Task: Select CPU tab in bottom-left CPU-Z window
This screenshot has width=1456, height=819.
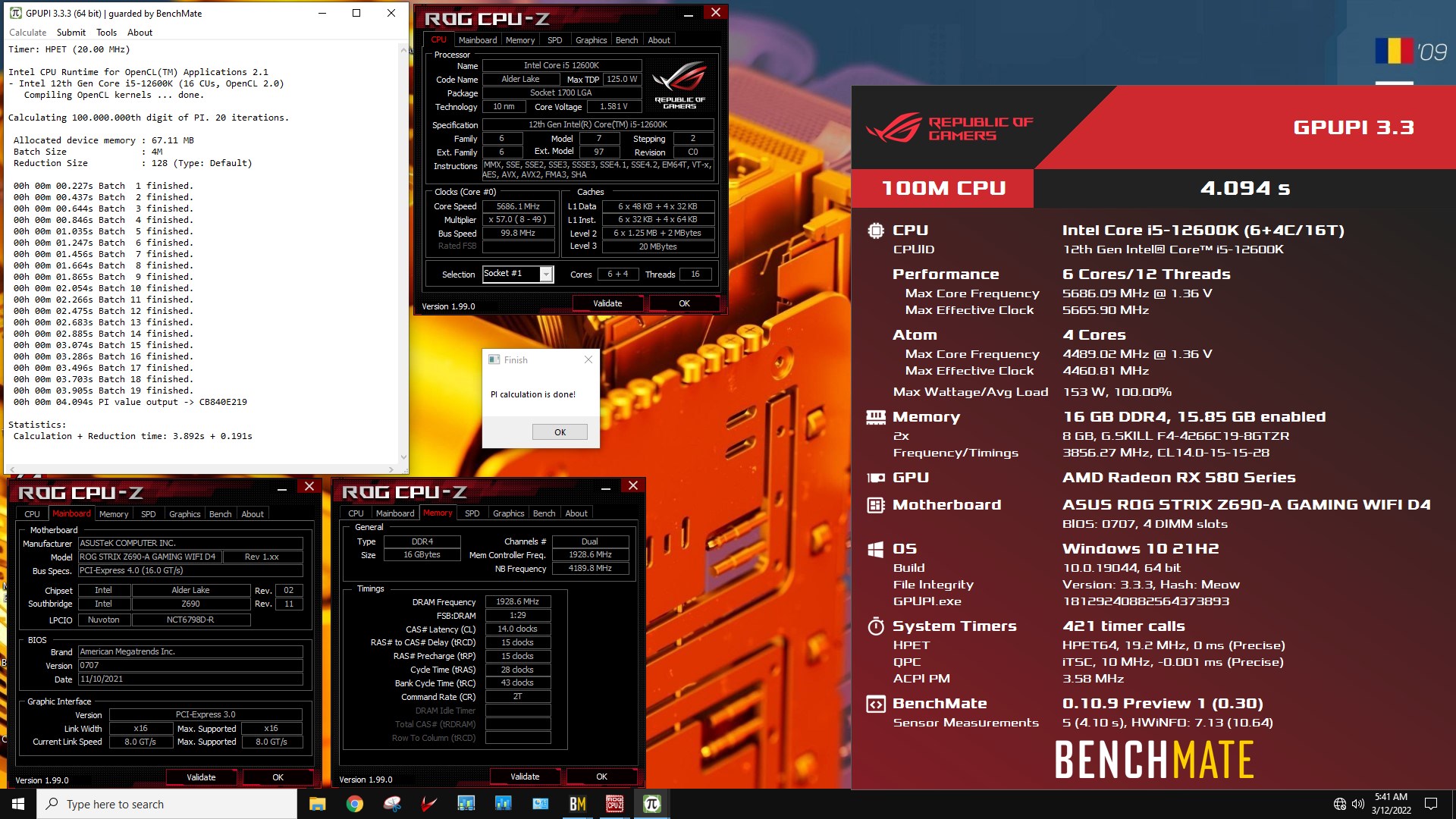Action: click(32, 514)
